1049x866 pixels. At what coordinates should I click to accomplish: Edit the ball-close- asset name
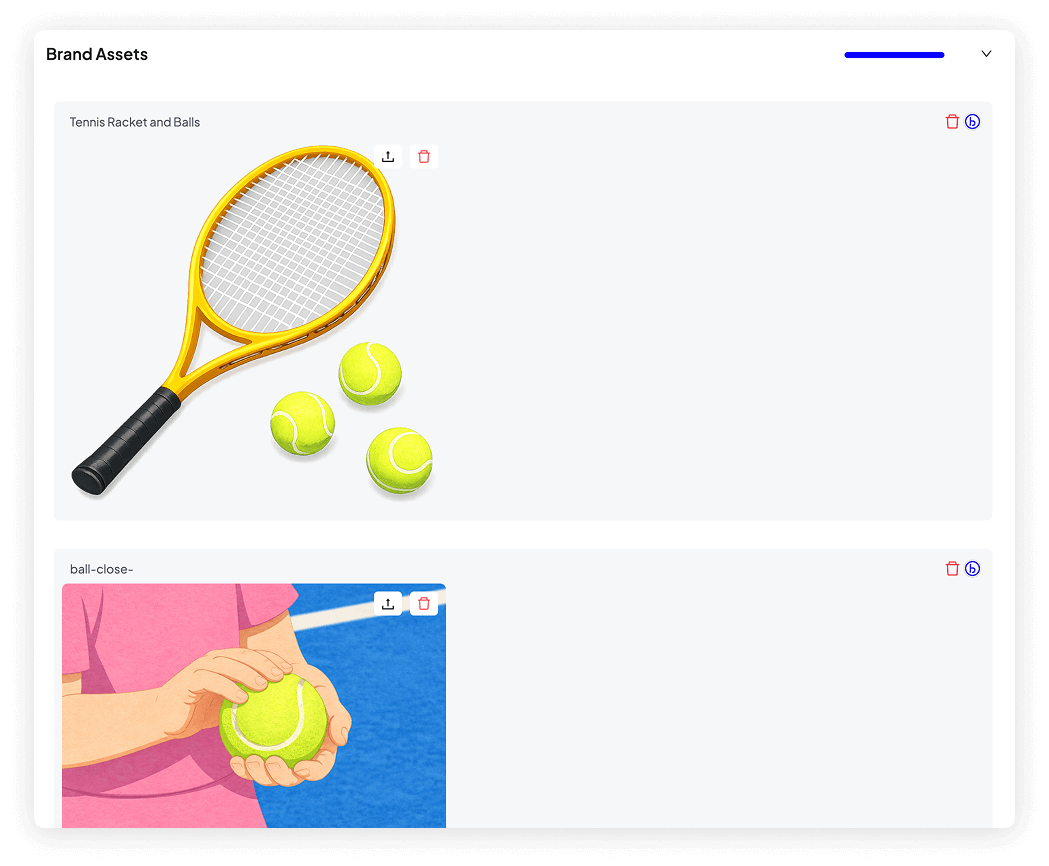coord(102,570)
